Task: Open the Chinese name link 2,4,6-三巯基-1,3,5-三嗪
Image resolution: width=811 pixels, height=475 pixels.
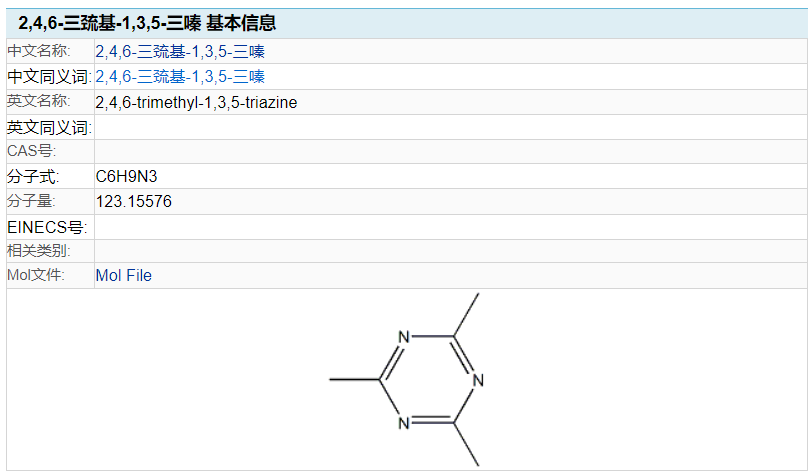Action: [x=180, y=51]
